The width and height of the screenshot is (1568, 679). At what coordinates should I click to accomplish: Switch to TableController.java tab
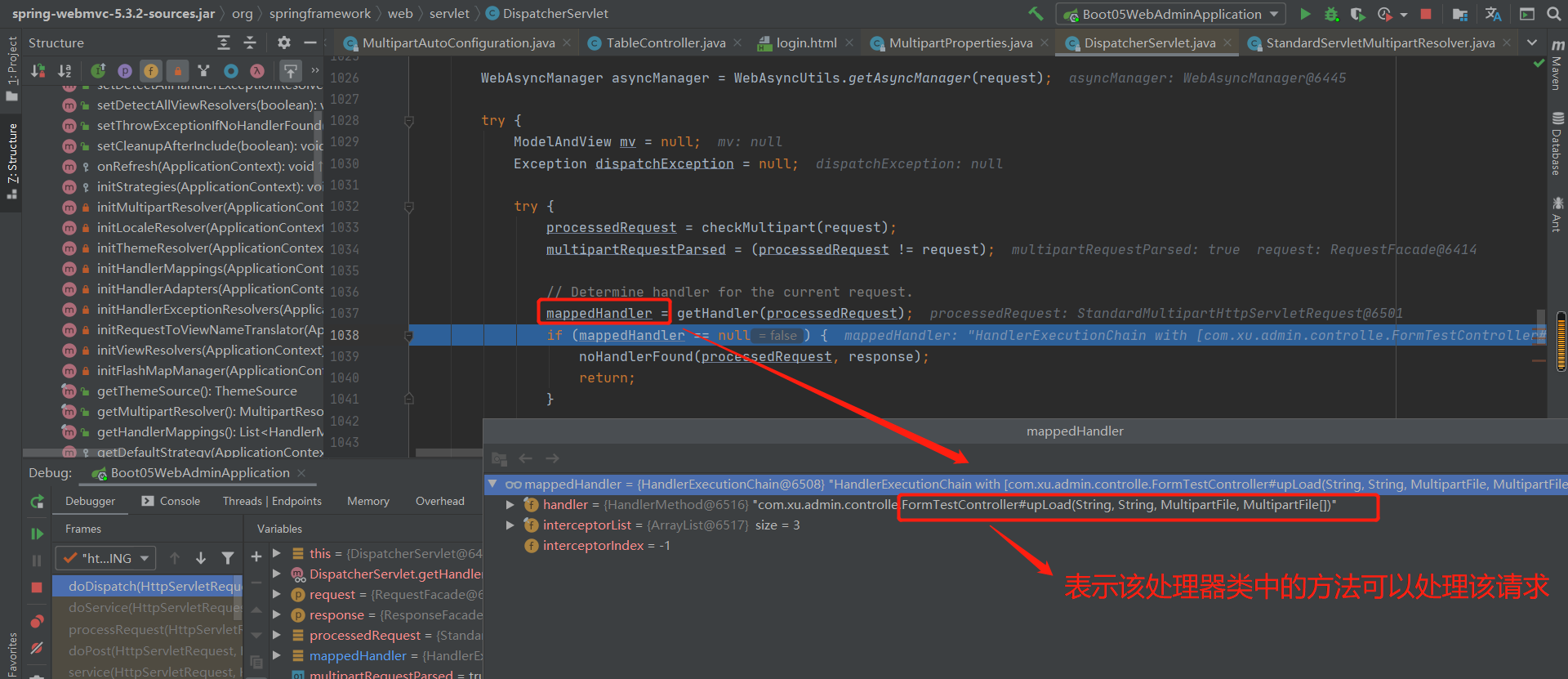pyautogui.click(x=666, y=42)
